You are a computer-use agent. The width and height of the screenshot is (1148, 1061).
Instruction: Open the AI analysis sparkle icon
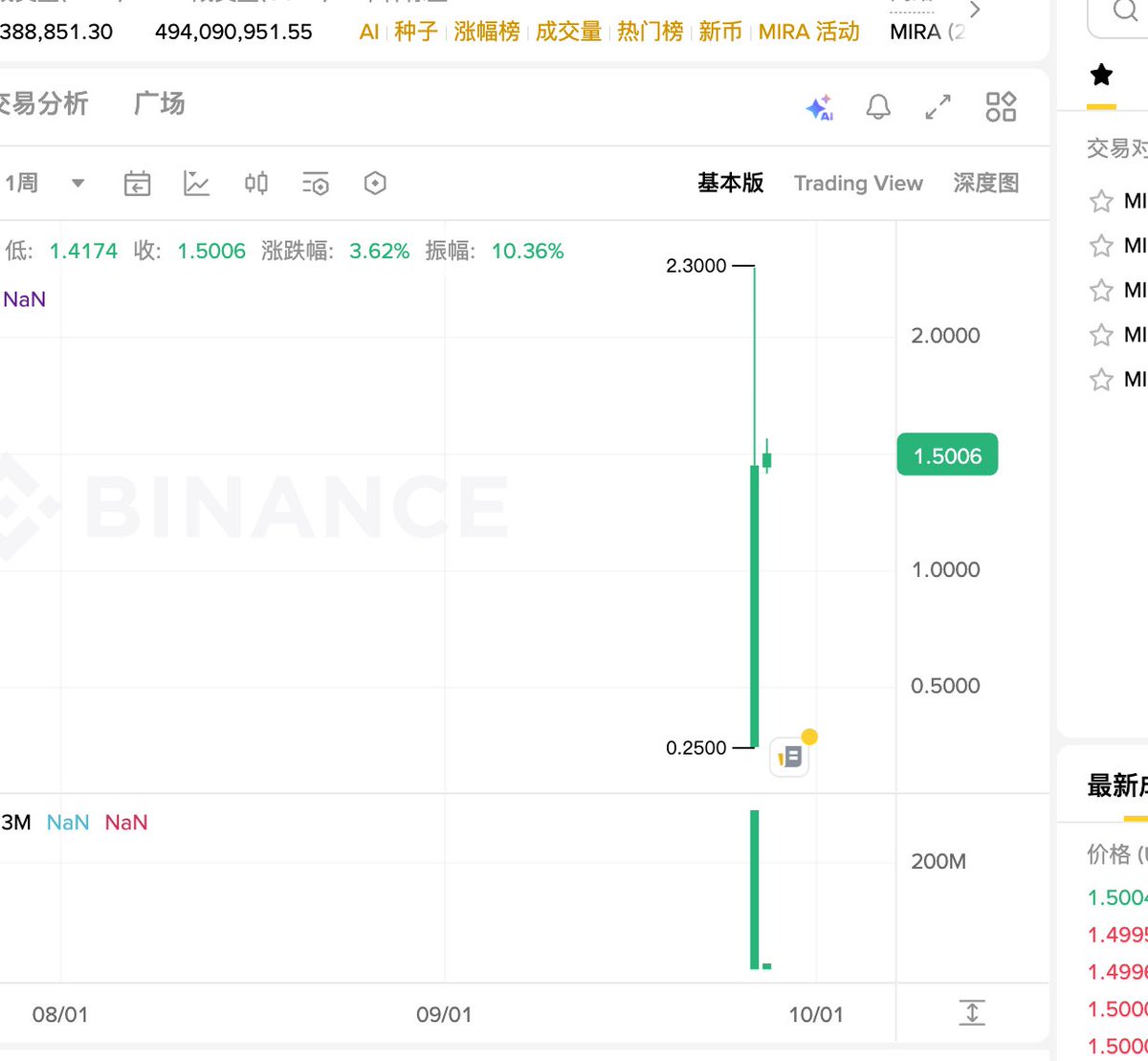[820, 107]
